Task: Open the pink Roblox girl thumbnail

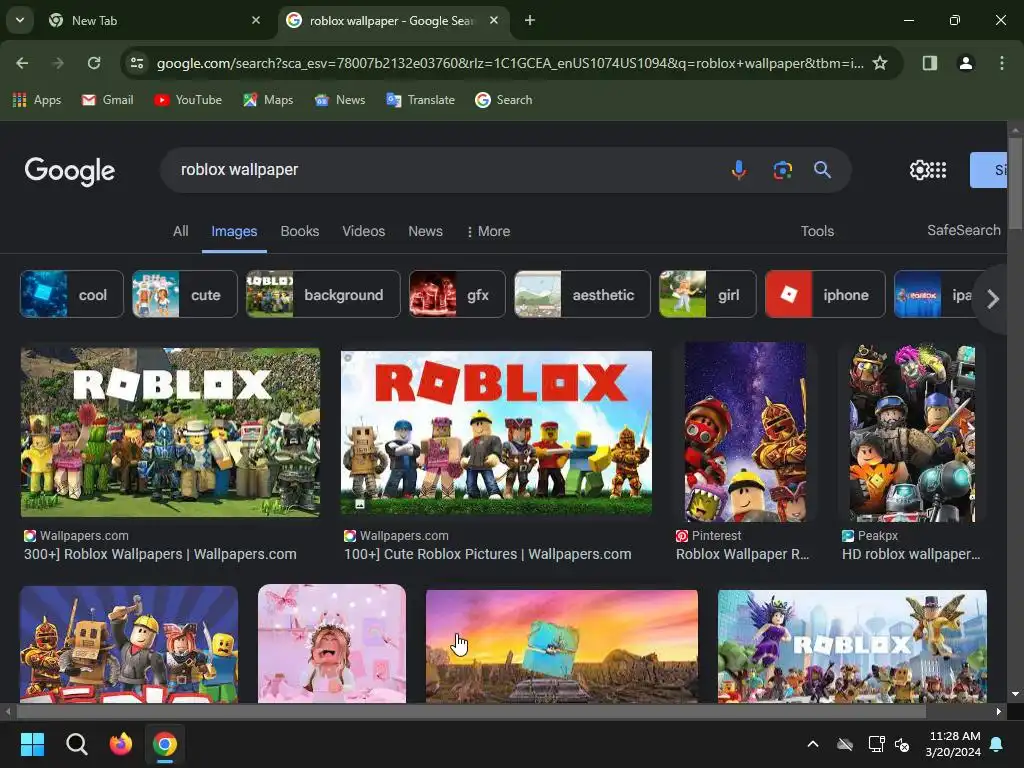Action: pos(332,644)
